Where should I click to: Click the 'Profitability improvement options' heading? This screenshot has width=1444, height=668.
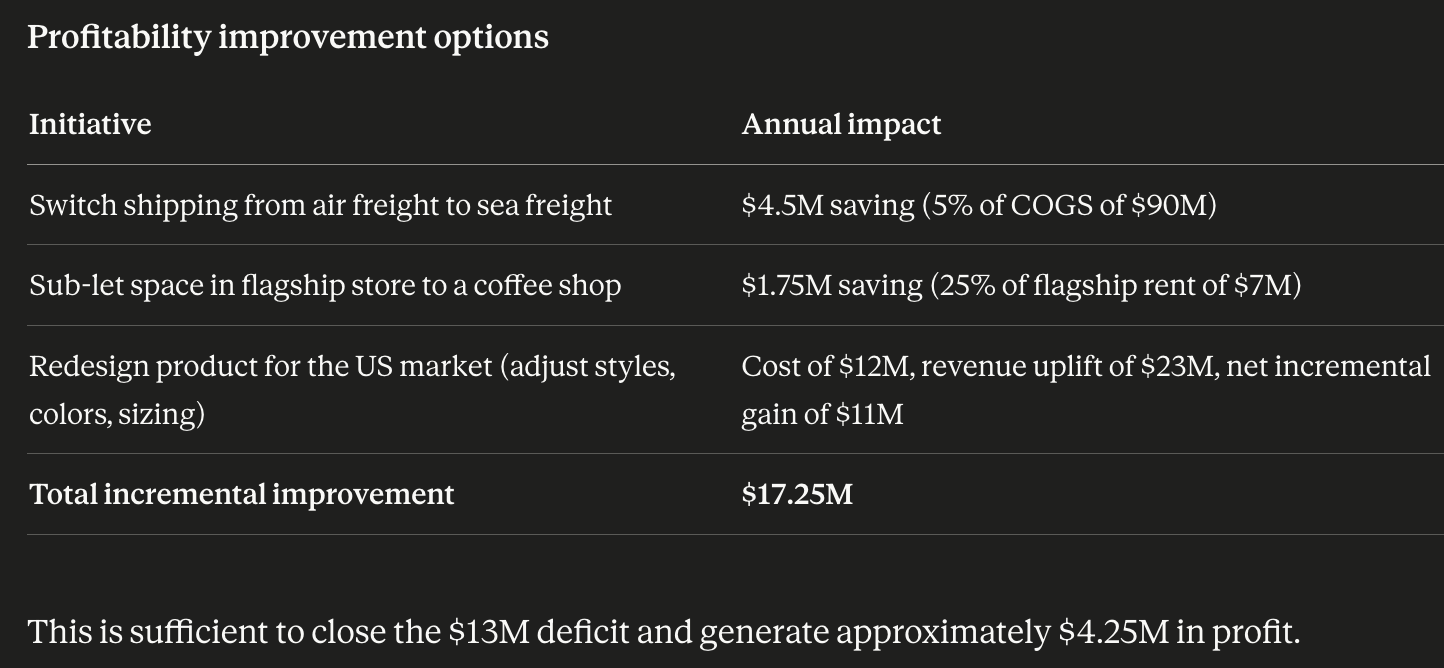click(288, 37)
